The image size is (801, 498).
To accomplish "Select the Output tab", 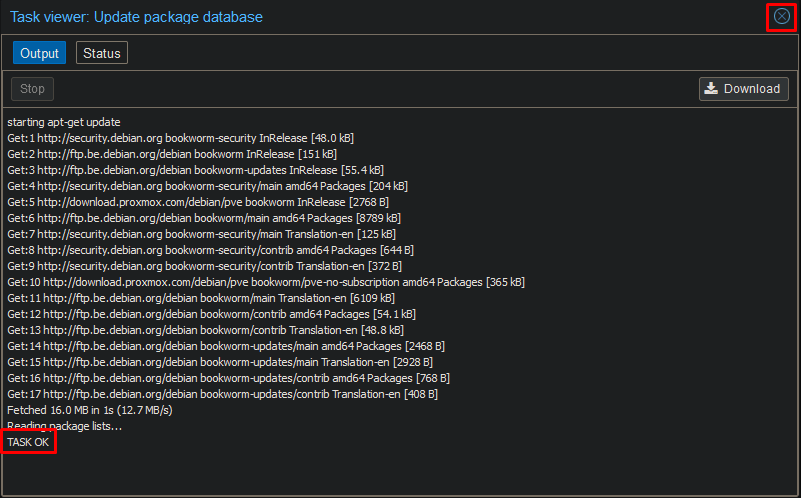I will pyautogui.click(x=40, y=53).
